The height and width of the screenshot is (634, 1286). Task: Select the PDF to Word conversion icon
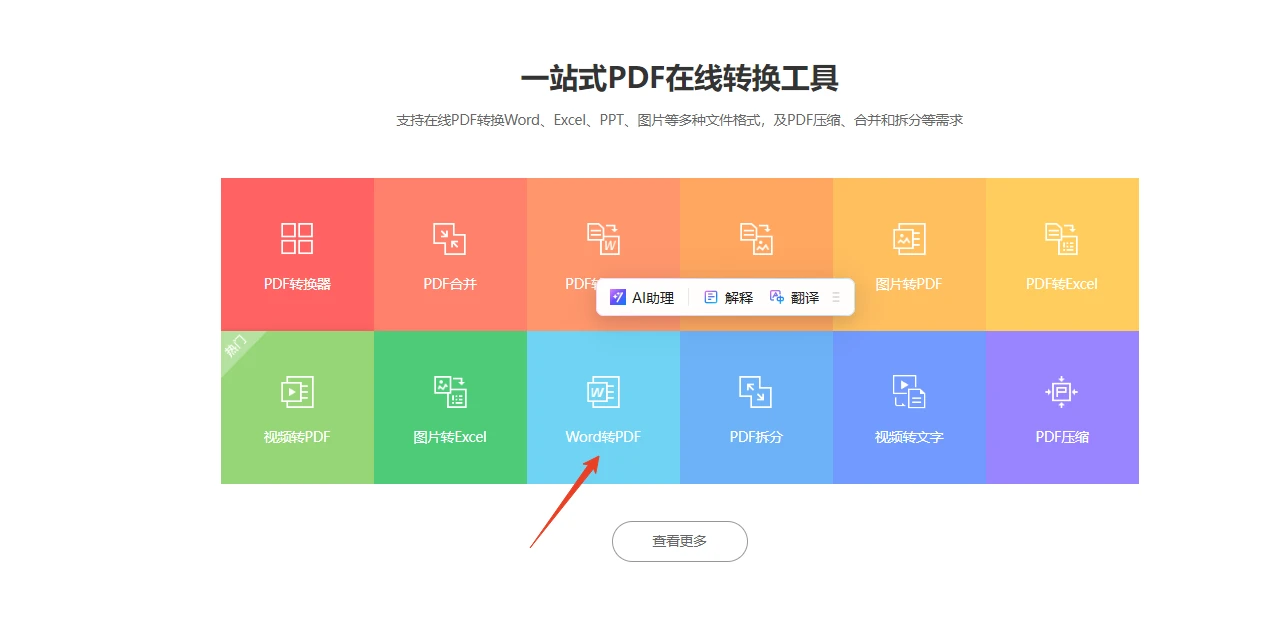tap(603, 238)
